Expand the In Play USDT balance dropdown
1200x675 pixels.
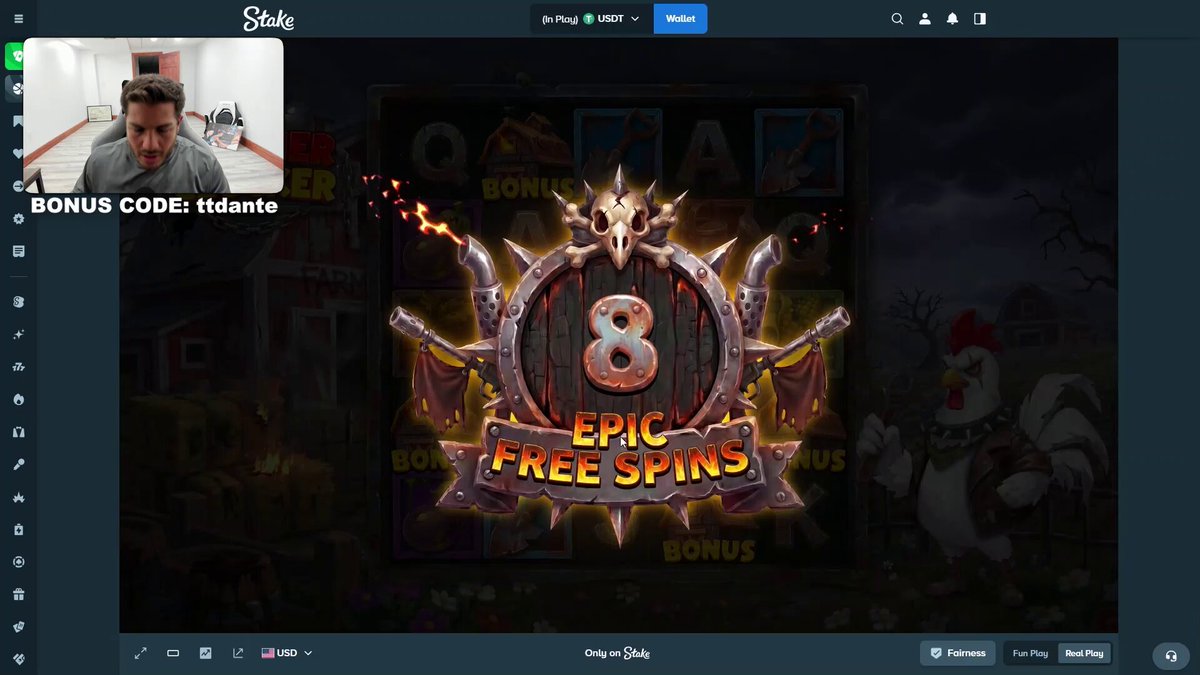click(x=591, y=18)
